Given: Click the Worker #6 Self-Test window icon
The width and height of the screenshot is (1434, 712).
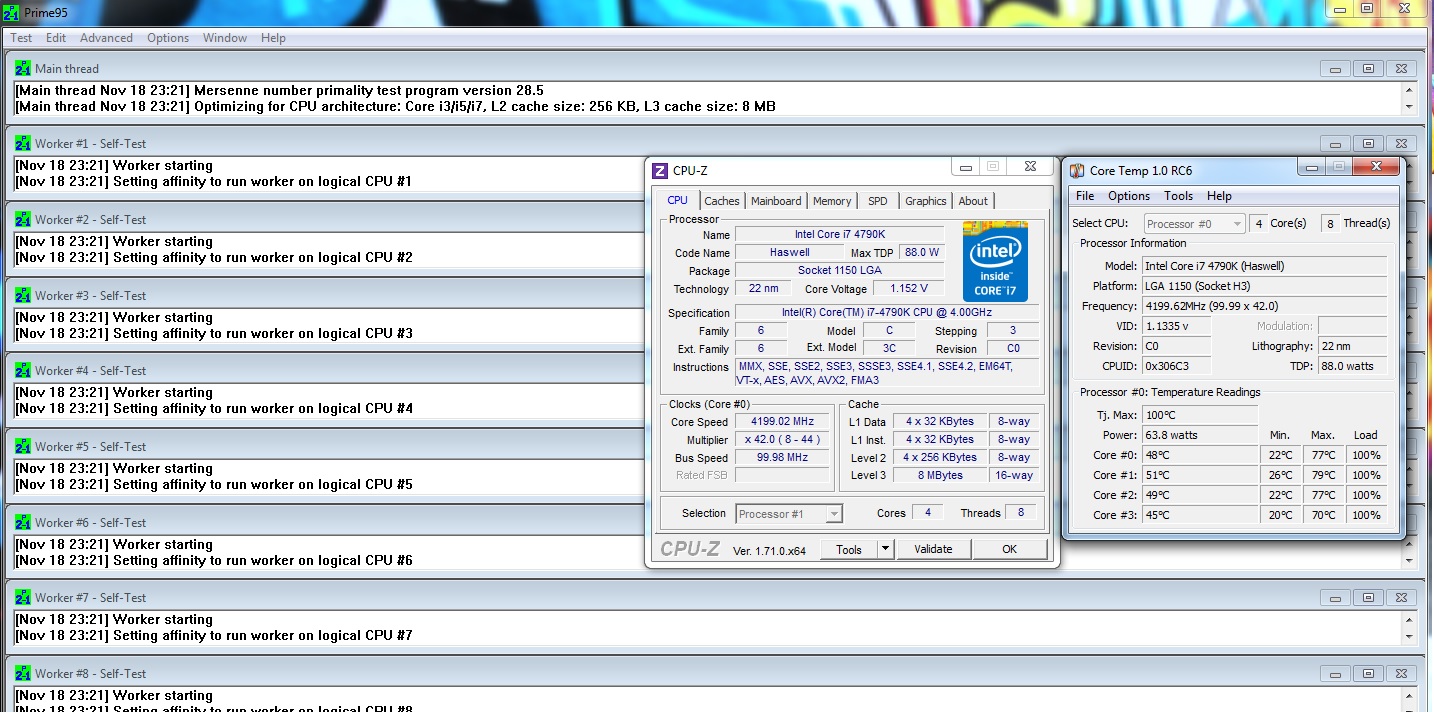Looking at the screenshot, I should (23, 522).
